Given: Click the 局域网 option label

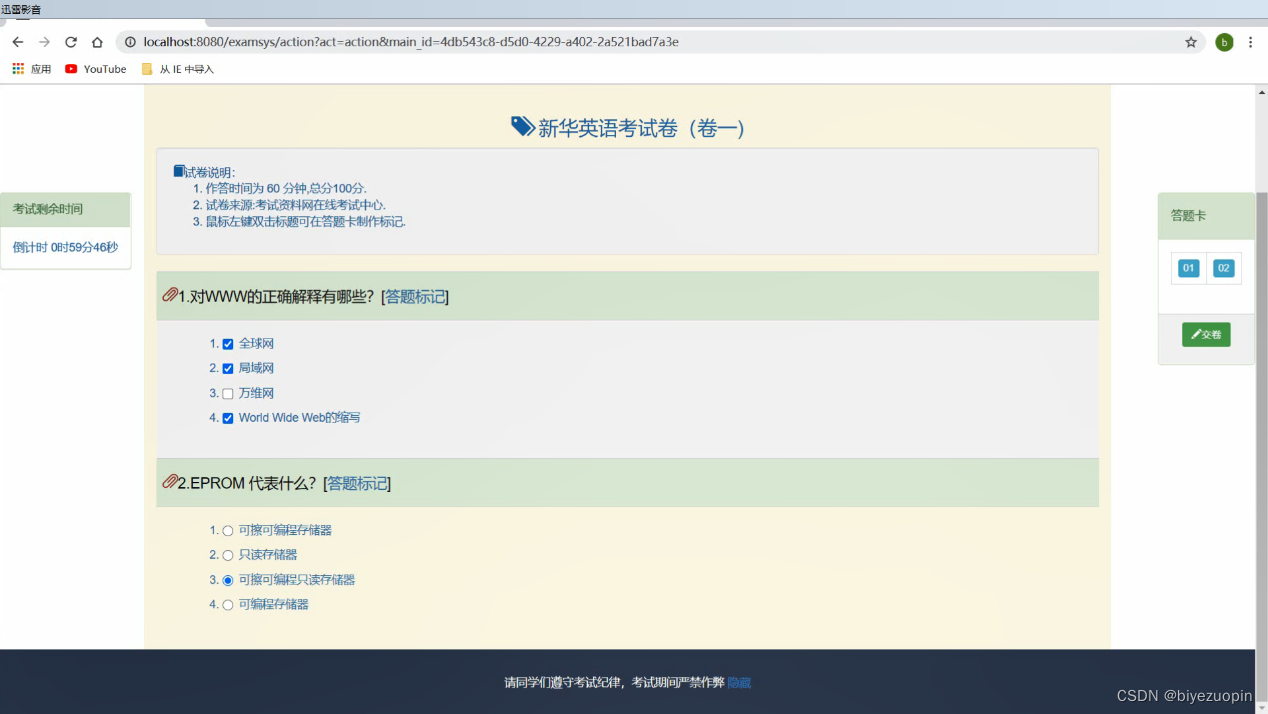Looking at the screenshot, I should pyautogui.click(x=256, y=369).
